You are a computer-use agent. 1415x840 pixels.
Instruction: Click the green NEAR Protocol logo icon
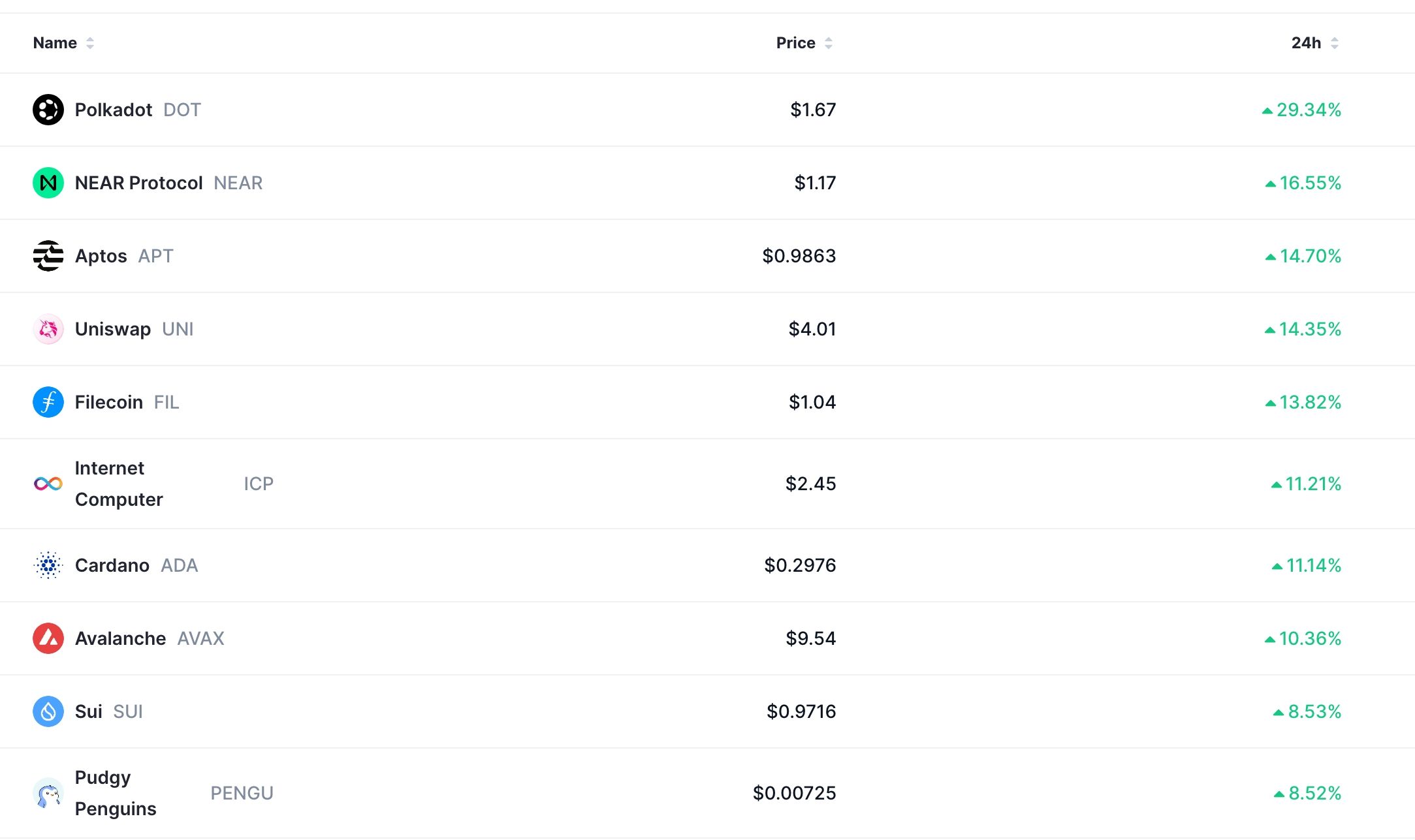point(48,183)
